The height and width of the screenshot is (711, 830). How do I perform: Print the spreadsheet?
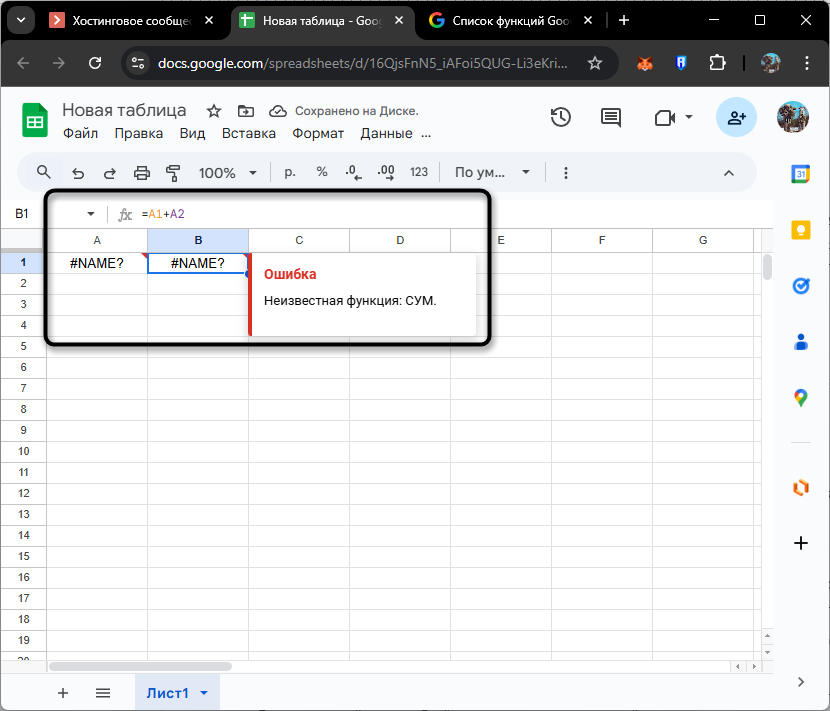(141, 173)
